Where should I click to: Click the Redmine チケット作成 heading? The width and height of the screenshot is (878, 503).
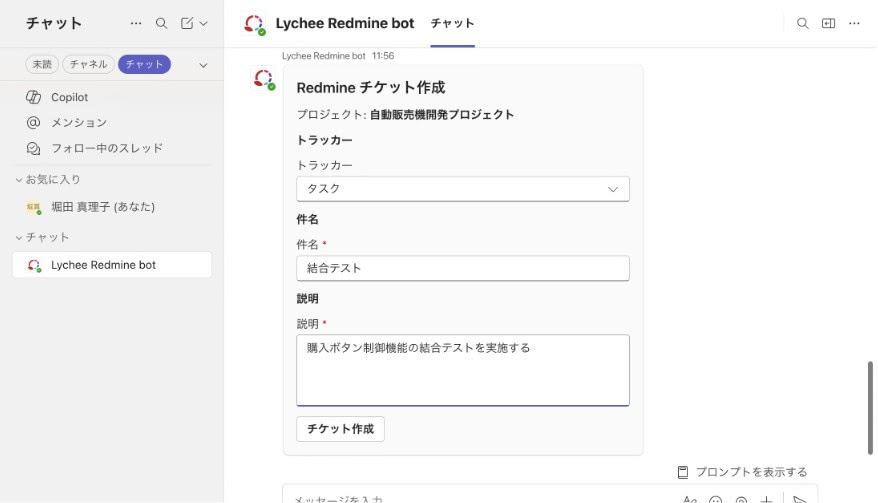point(371,87)
